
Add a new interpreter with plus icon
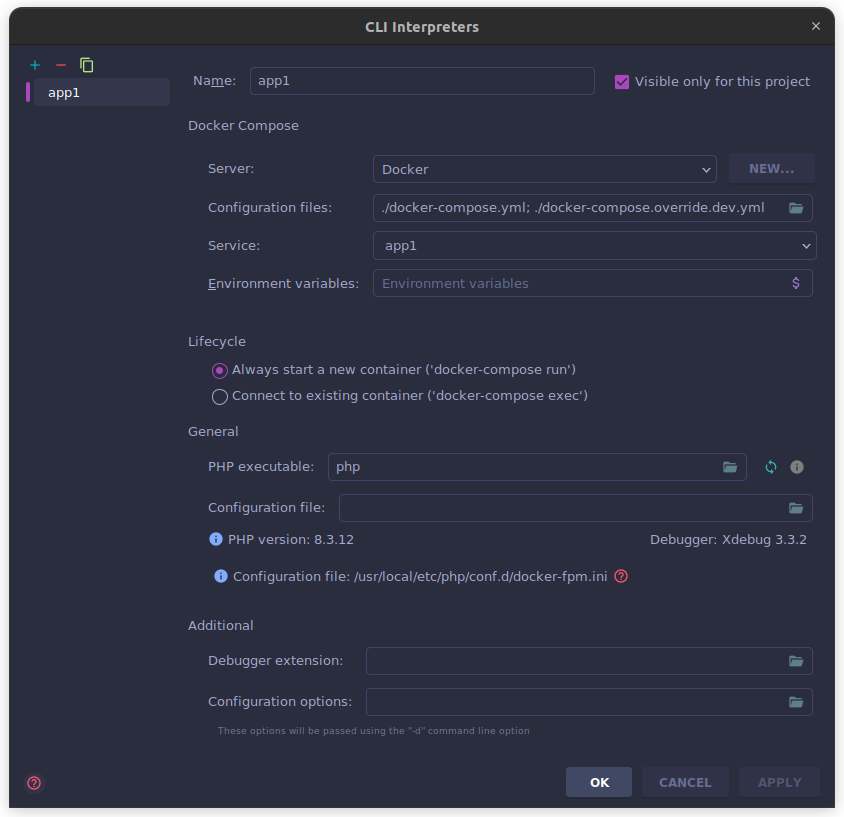pyautogui.click(x=35, y=65)
